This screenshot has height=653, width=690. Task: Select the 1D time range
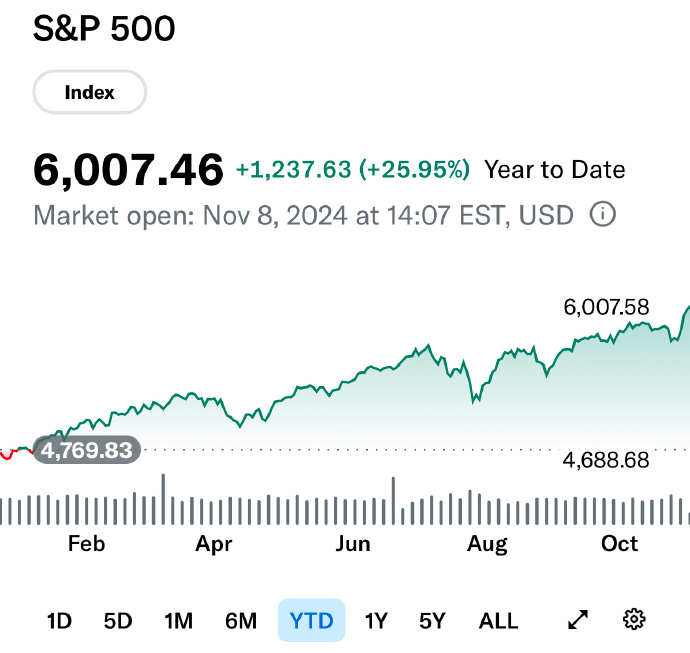tap(59, 621)
